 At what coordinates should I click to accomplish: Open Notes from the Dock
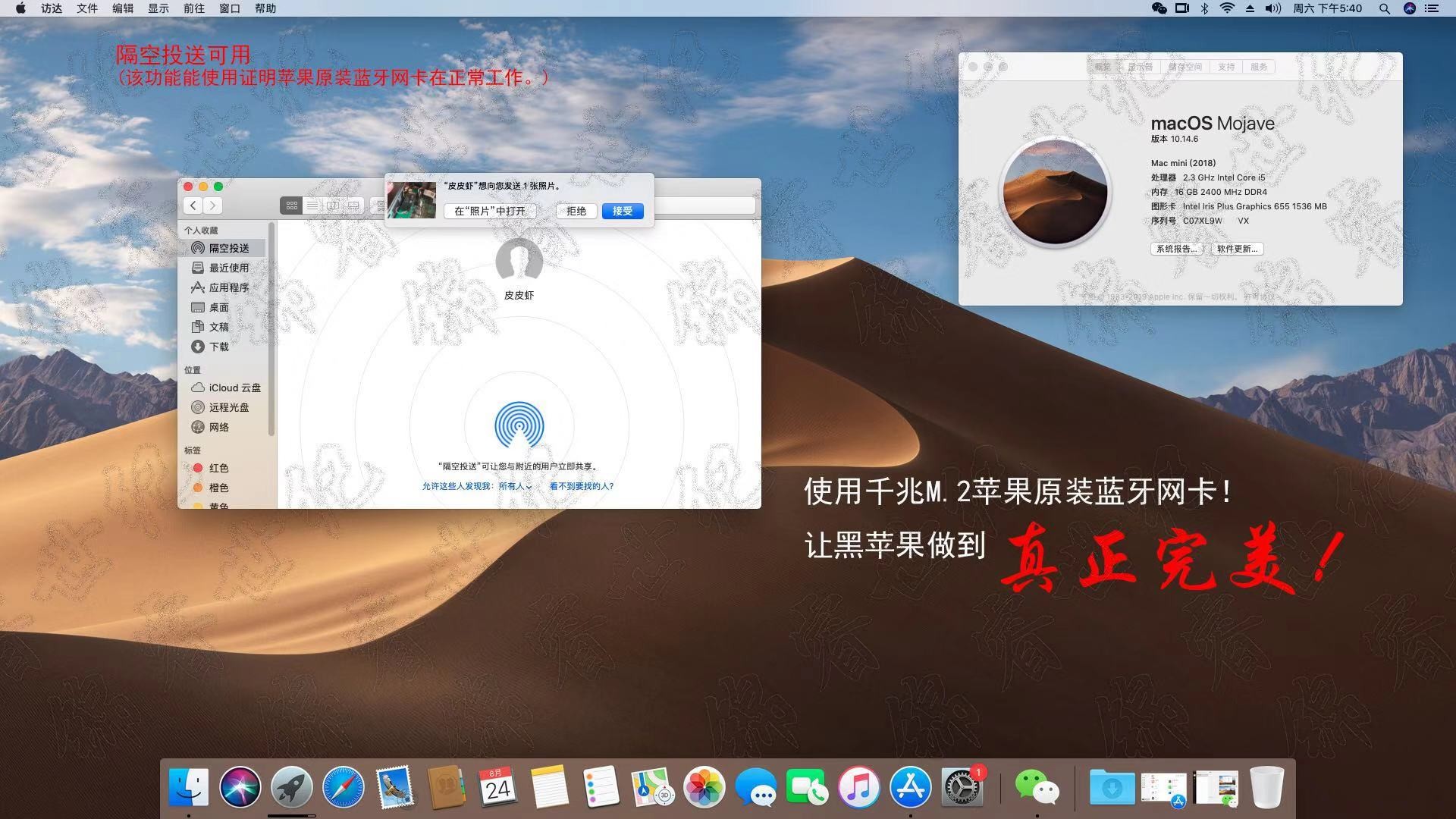[549, 786]
